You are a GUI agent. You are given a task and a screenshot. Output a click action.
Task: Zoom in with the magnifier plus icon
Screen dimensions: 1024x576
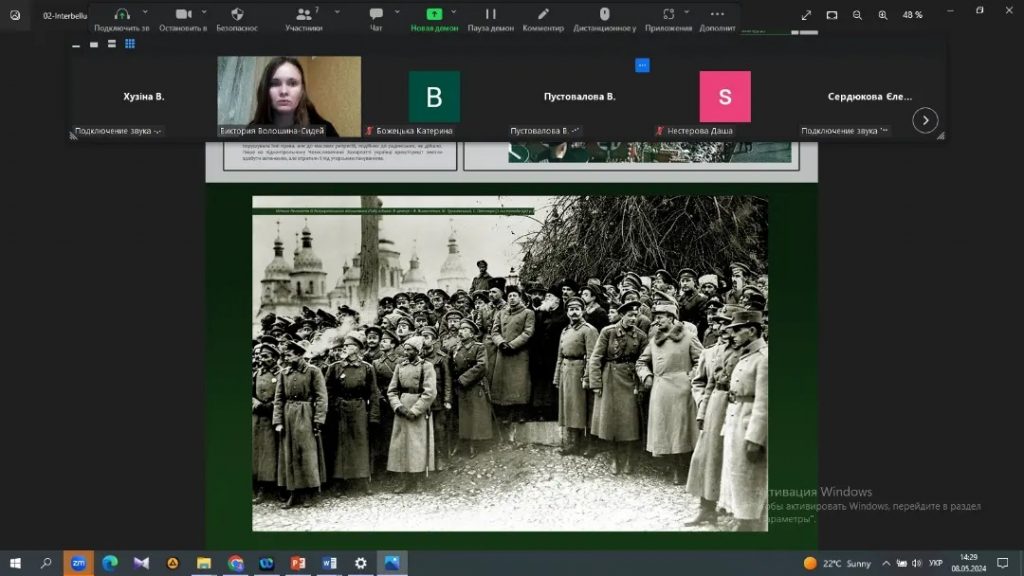(x=883, y=15)
